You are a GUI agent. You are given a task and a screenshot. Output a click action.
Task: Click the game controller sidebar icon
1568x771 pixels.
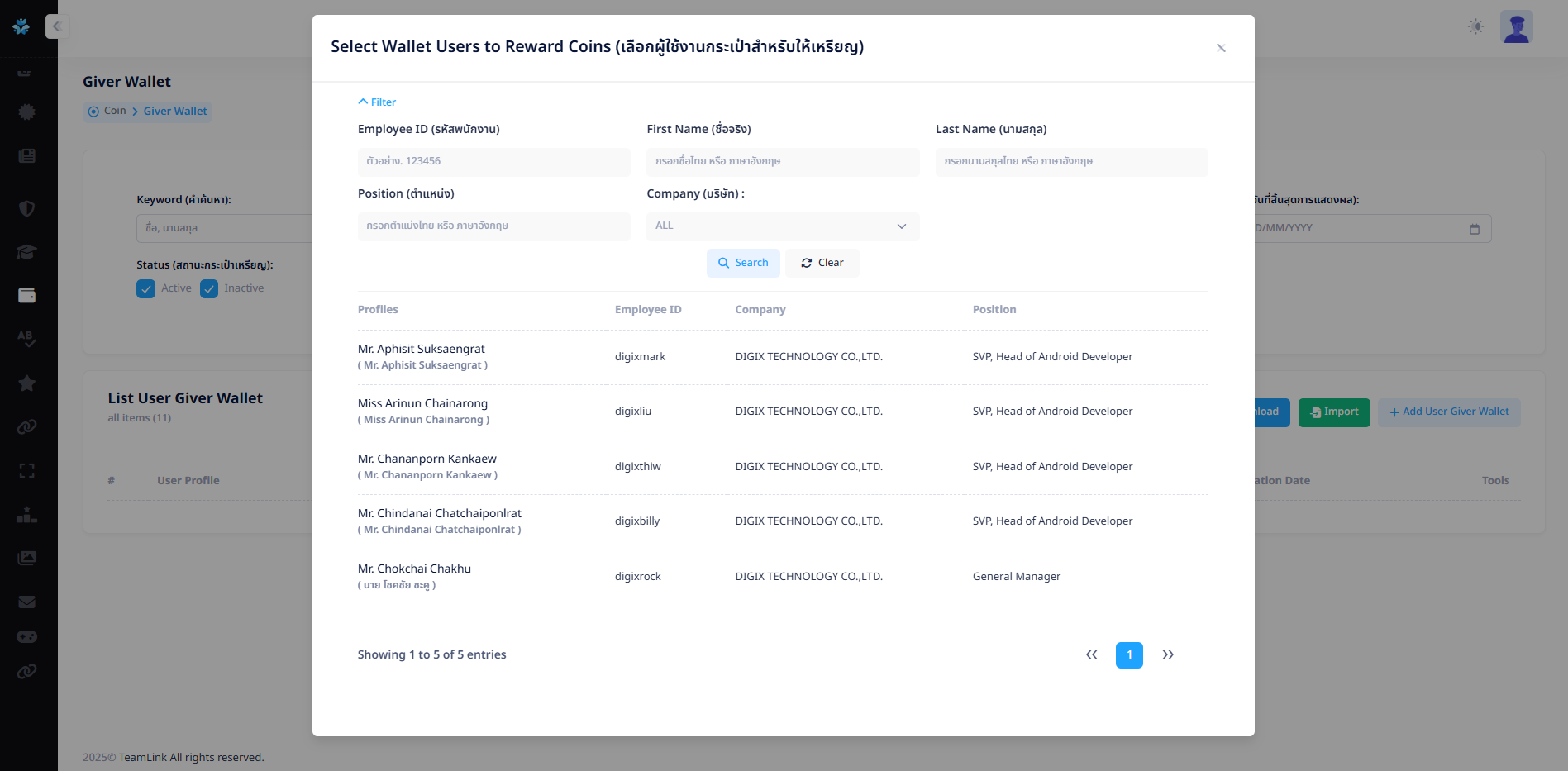26,636
